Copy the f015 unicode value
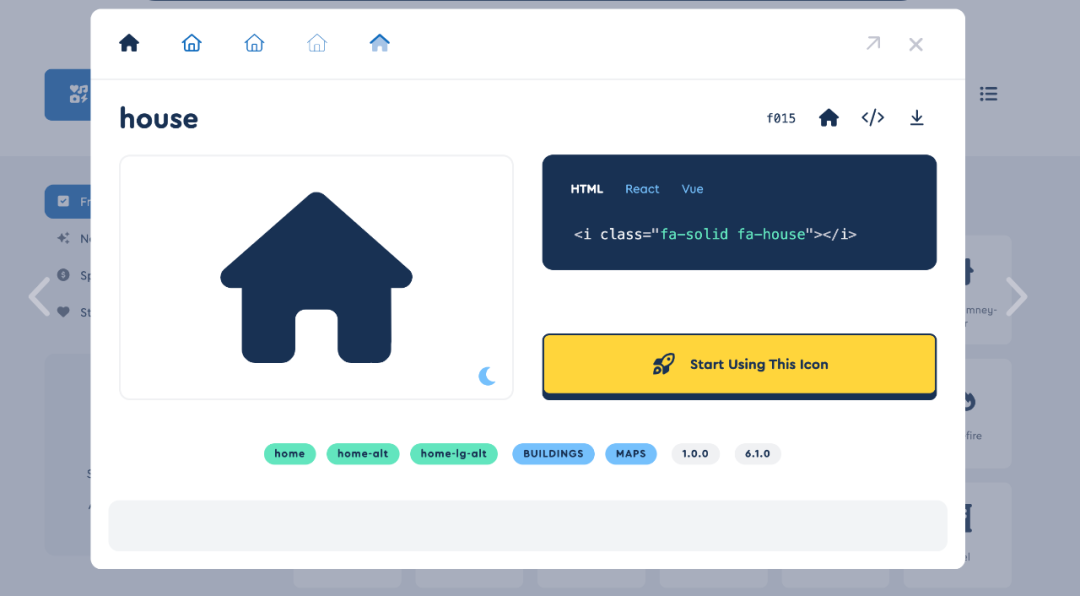 coord(781,119)
